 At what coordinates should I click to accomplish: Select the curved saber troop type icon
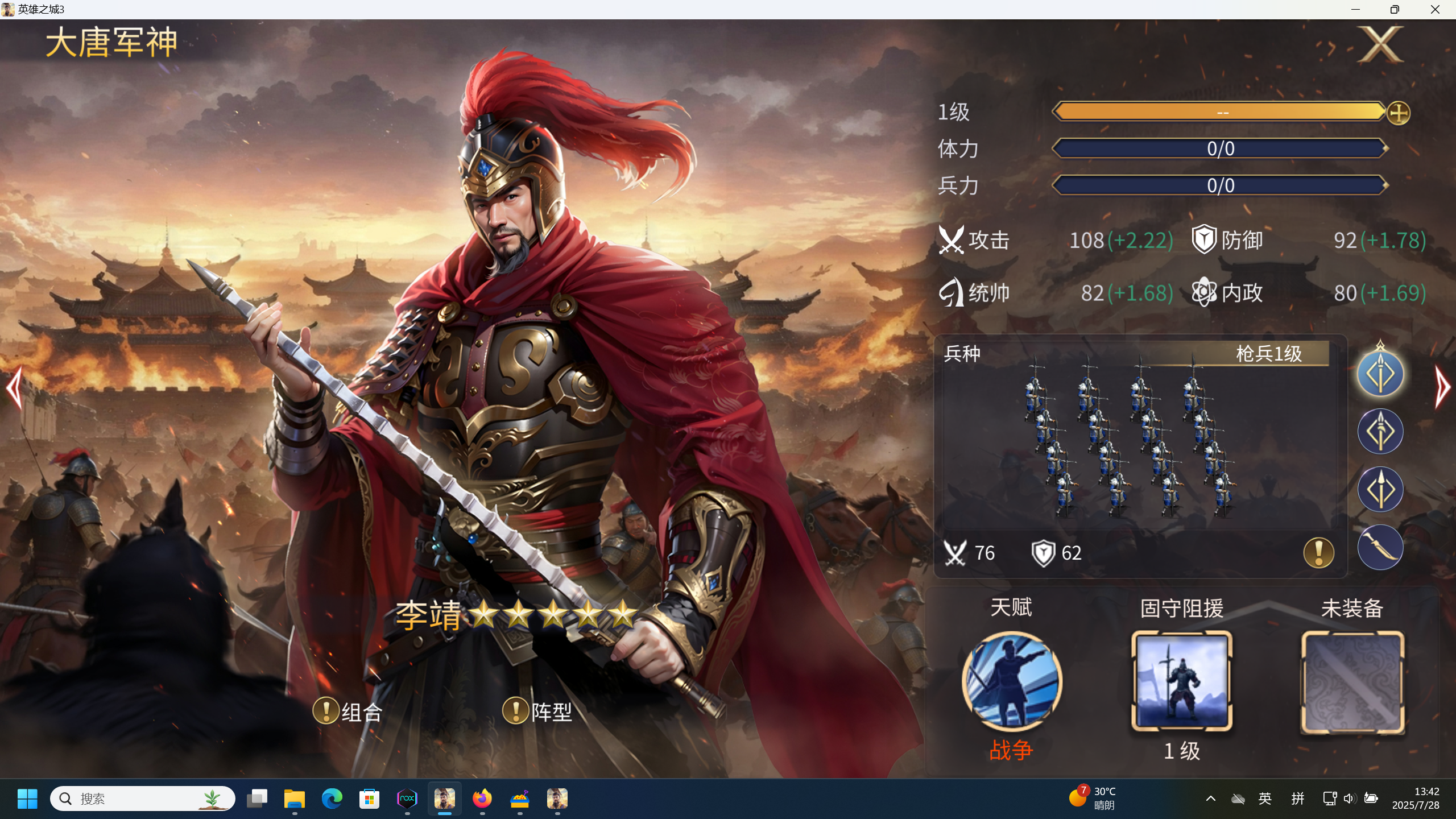[1380, 547]
